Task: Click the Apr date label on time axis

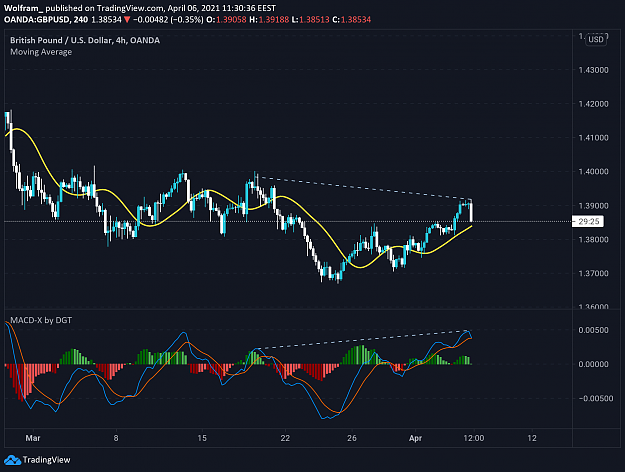Action: point(415,438)
